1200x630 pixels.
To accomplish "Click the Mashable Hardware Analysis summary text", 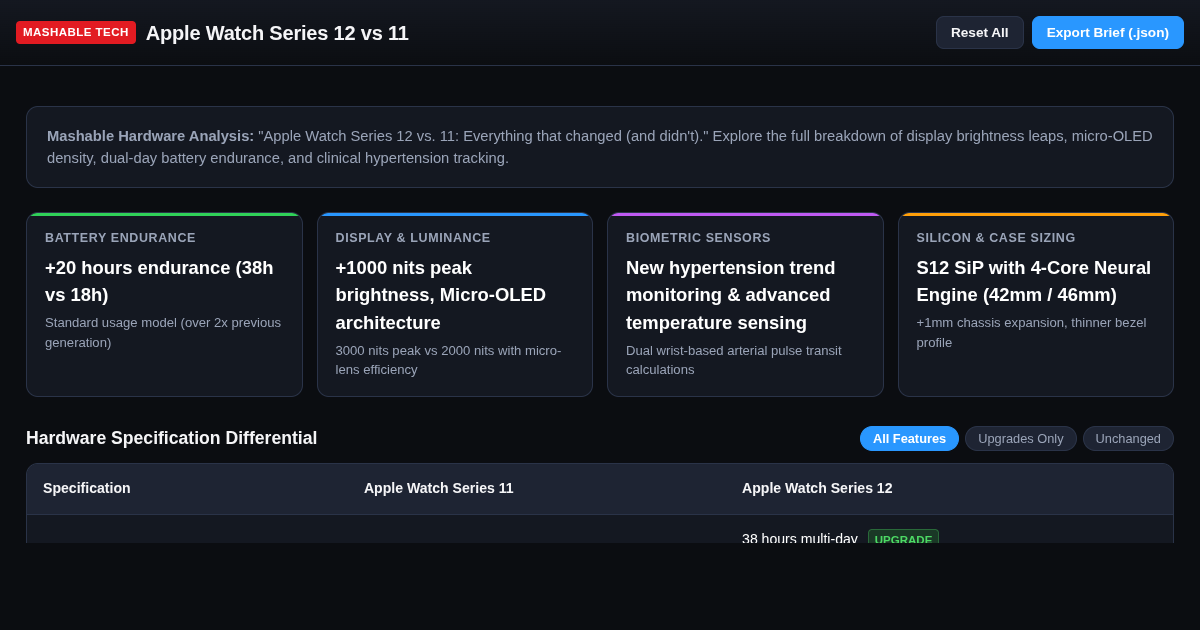I will pos(600,147).
